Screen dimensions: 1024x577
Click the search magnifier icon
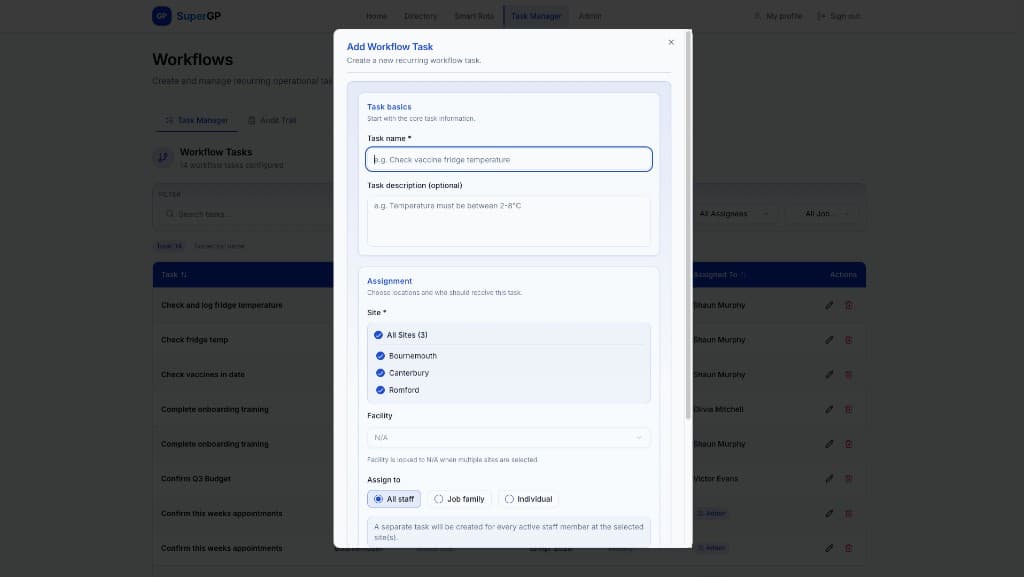coord(170,214)
